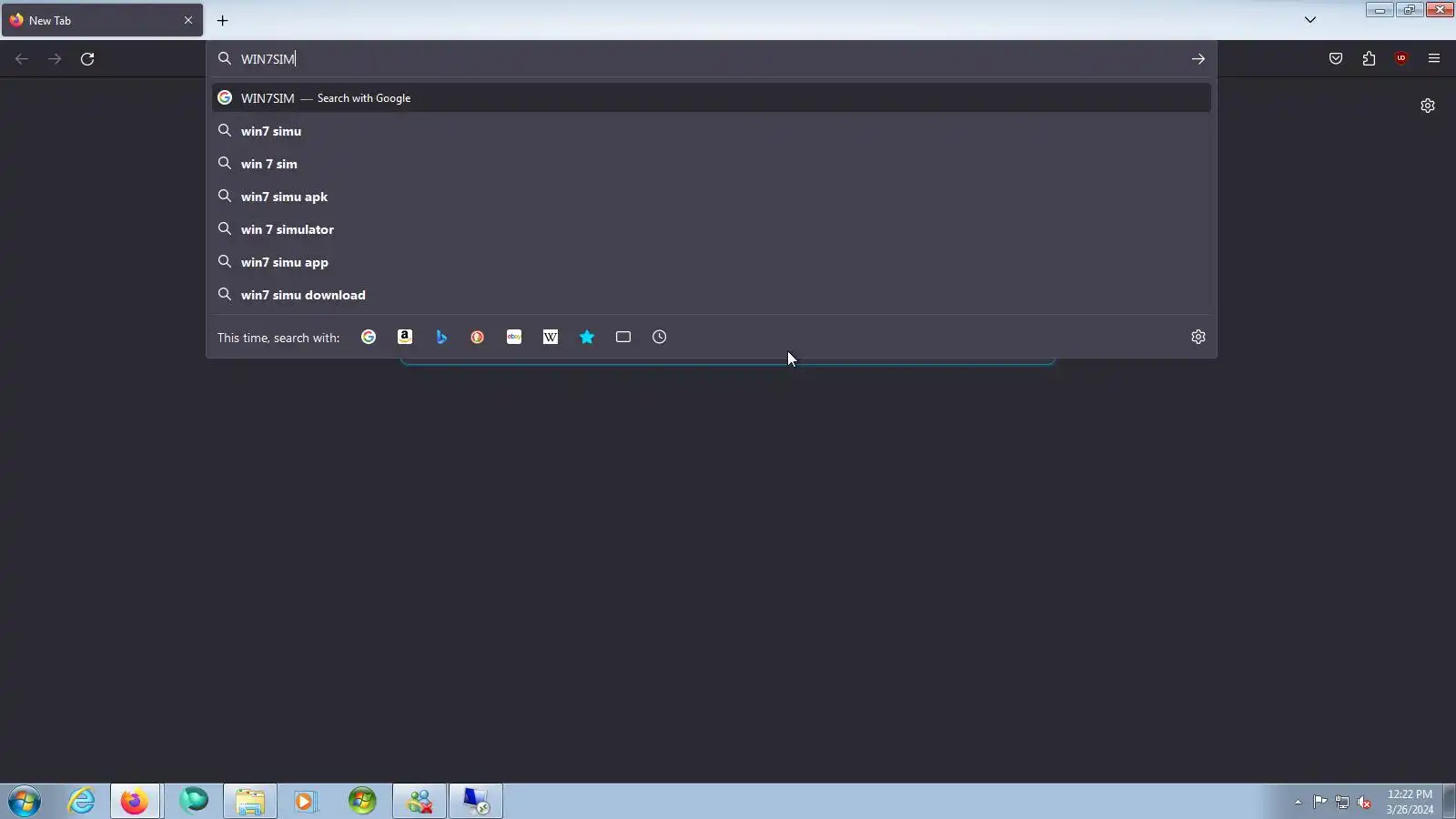Viewport: 1456px width, 819px height.
Task: Search this time with Google icon
Action: 369,338
